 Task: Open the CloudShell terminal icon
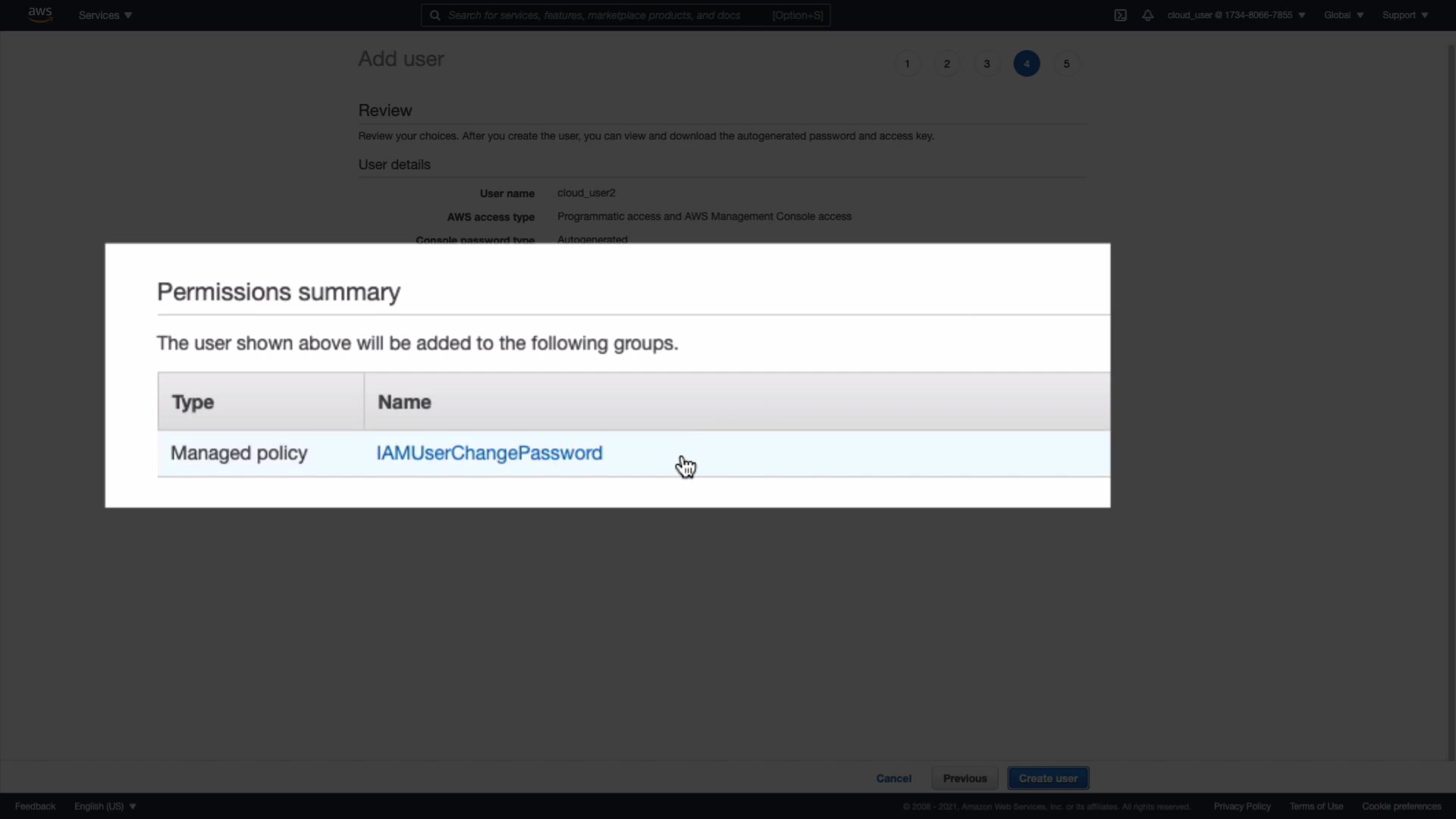[1120, 15]
